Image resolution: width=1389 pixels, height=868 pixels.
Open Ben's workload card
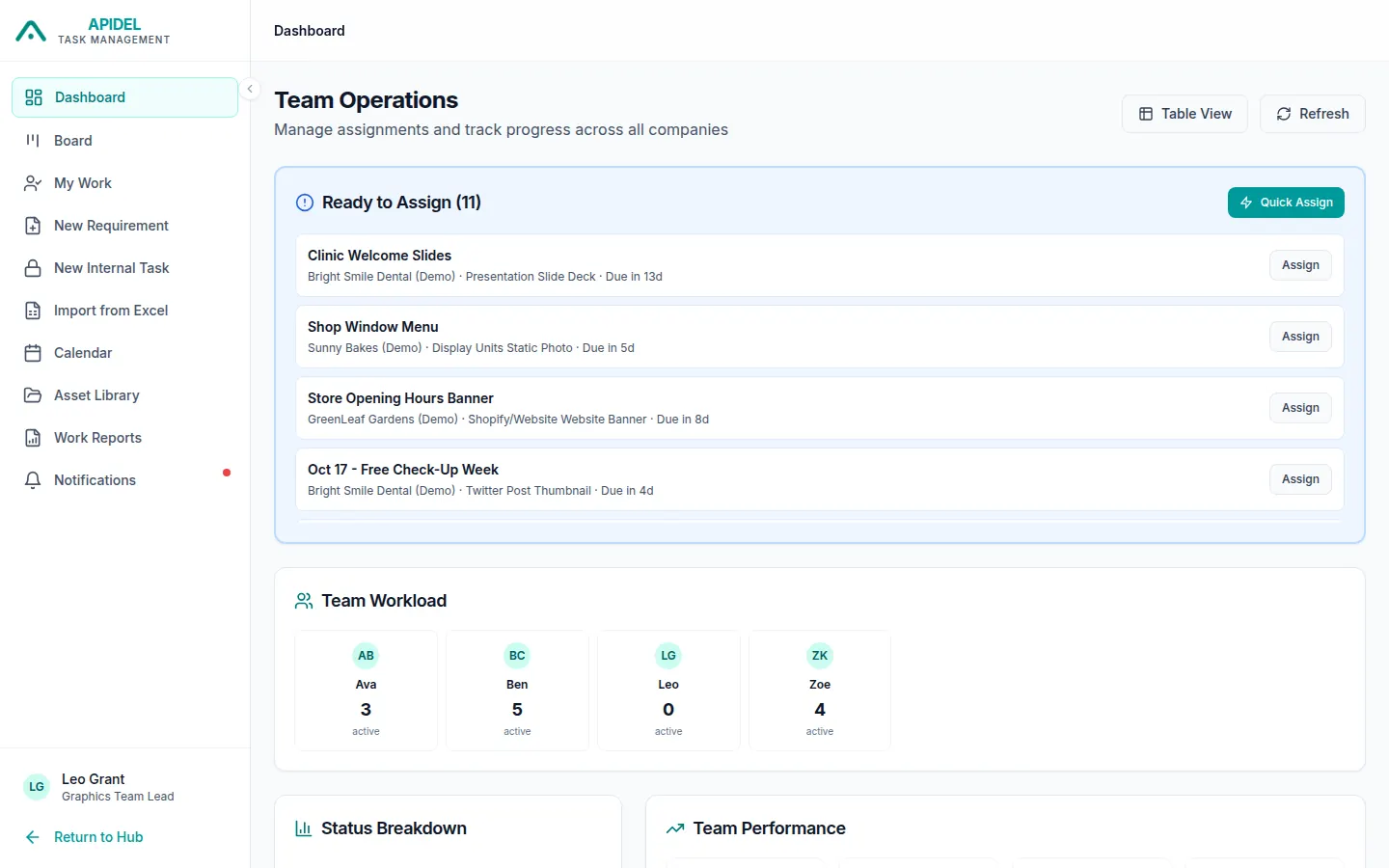[x=517, y=691]
